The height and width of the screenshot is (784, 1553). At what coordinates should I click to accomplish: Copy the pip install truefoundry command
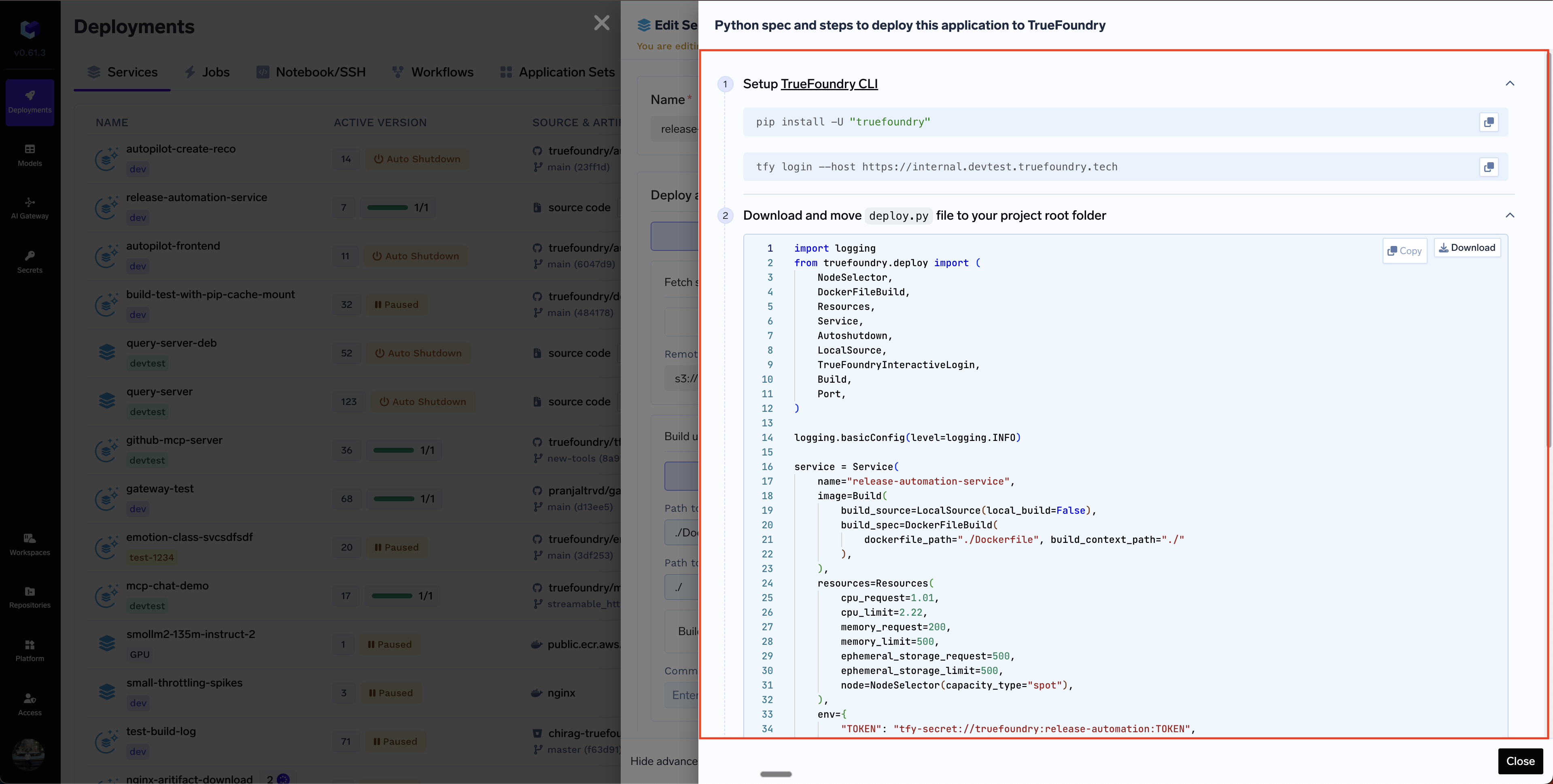click(1489, 122)
